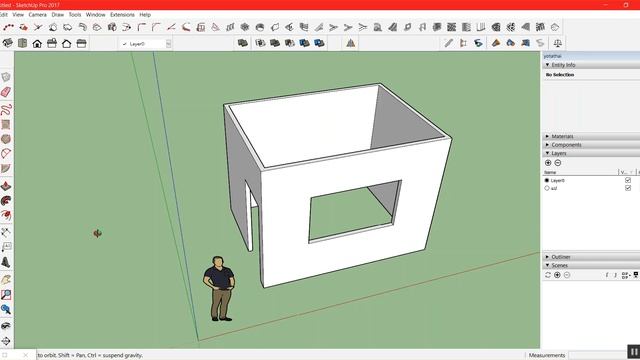This screenshot has height=360, width=640.
Task: Switch to Front view house icon
Action: point(37,43)
